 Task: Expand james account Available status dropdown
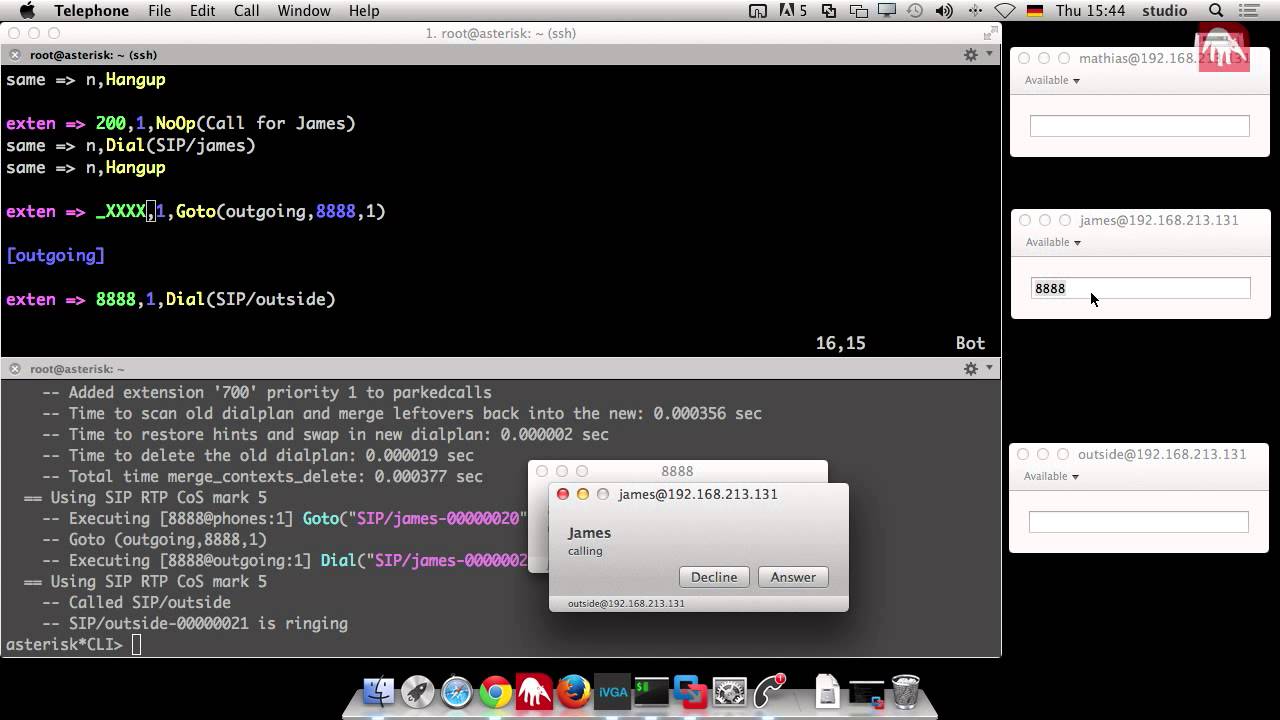click(1053, 242)
